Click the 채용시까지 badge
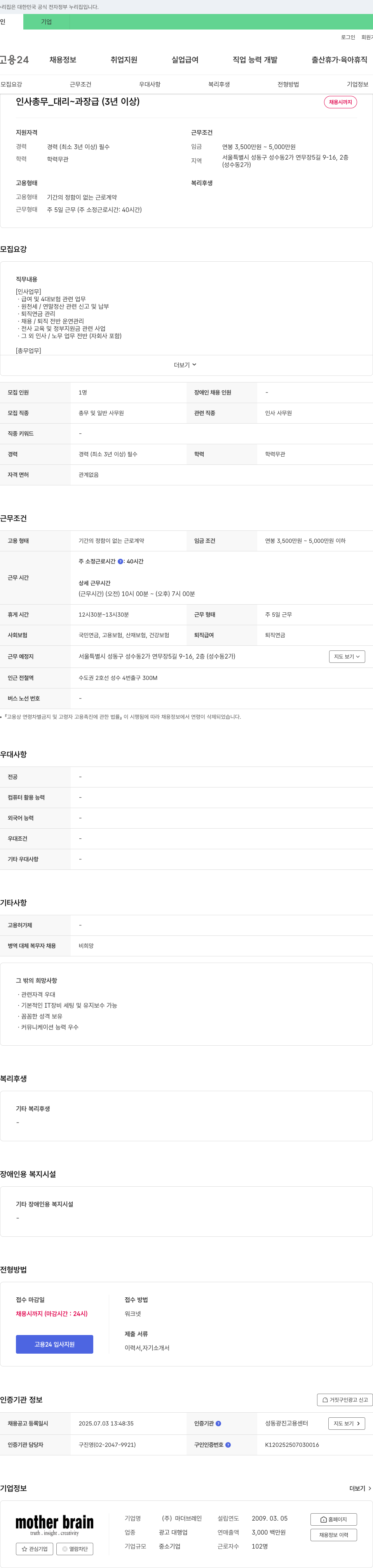The height and width of the screenshot is (1568, 373). tap(340, 102)
